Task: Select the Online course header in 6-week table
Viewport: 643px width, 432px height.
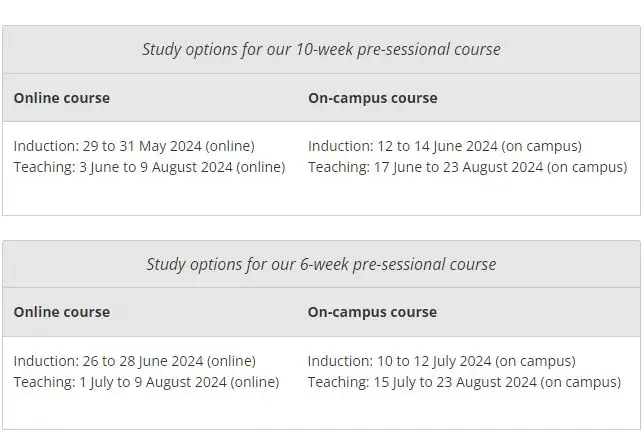Action: coord(62,312)
